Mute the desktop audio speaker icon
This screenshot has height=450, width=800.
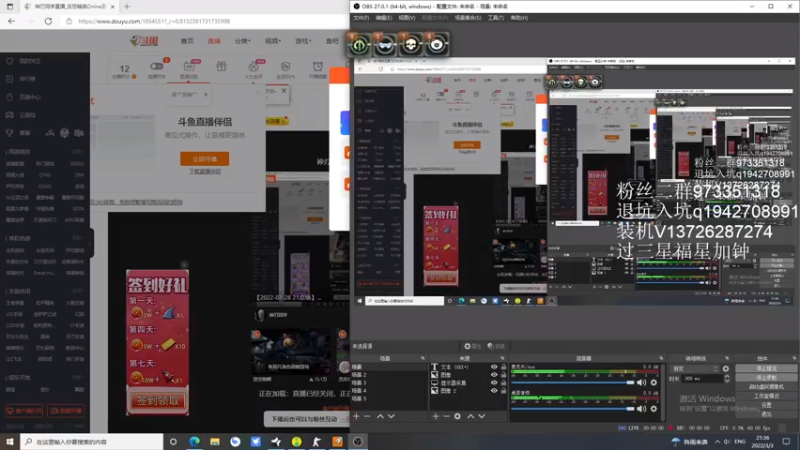coord(641,409)
